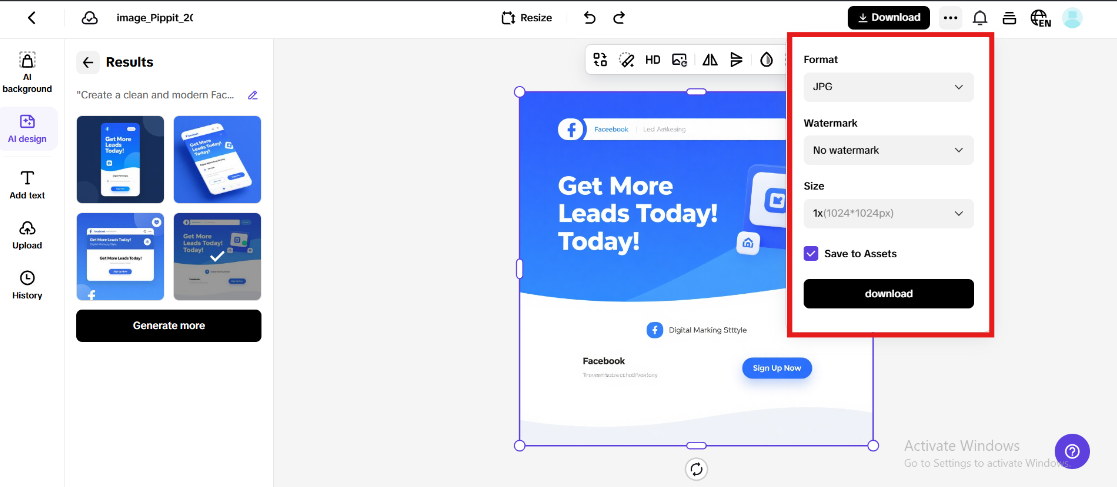Image resolution: width=1117 pixels, height=487 pixels.
Task: Go back using top-left arrow
Action: (x=31, y=18)
